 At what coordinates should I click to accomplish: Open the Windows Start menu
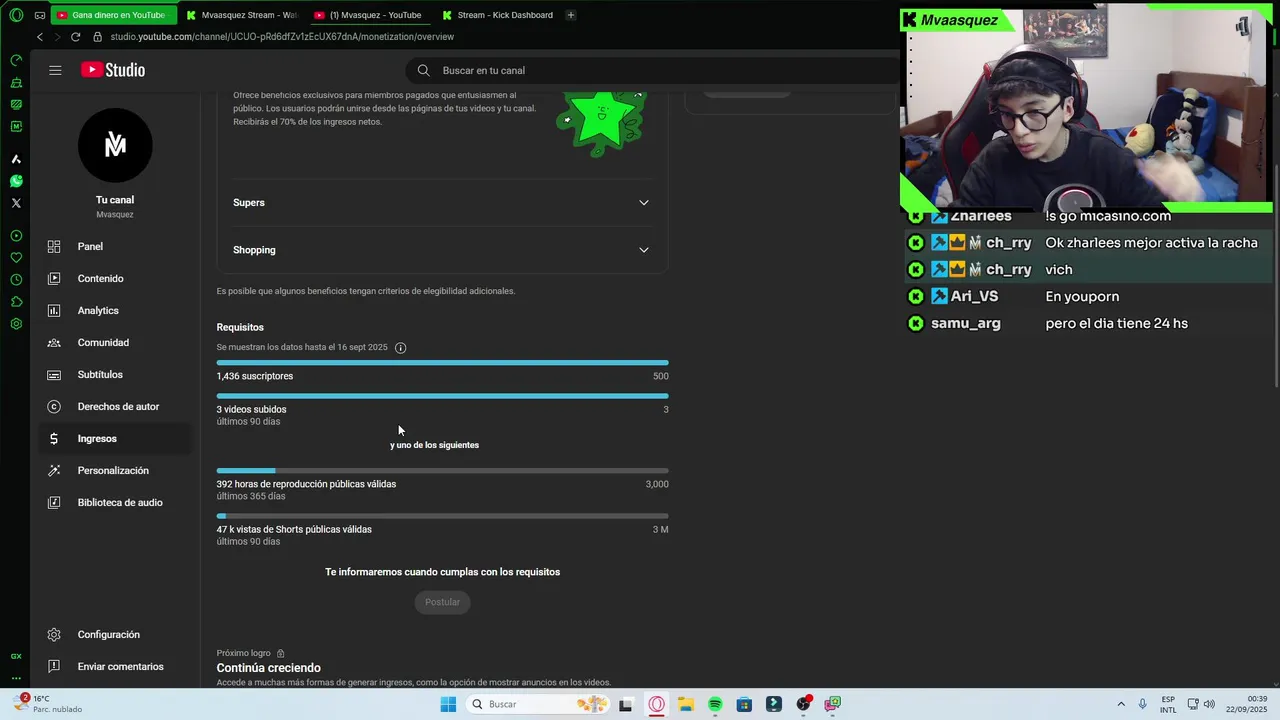pyautogui.click(x=448, y=704)
